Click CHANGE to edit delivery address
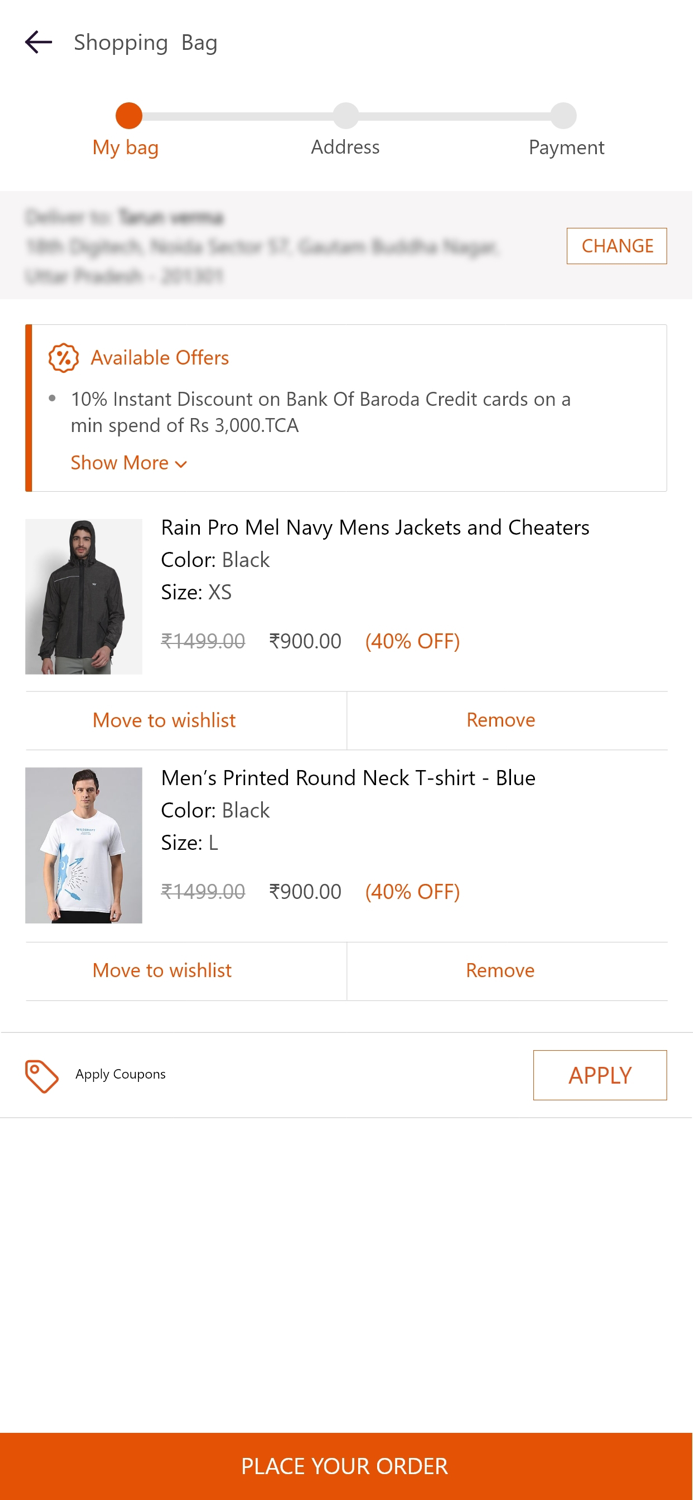 pyautogui.click(x=616, y=245)
